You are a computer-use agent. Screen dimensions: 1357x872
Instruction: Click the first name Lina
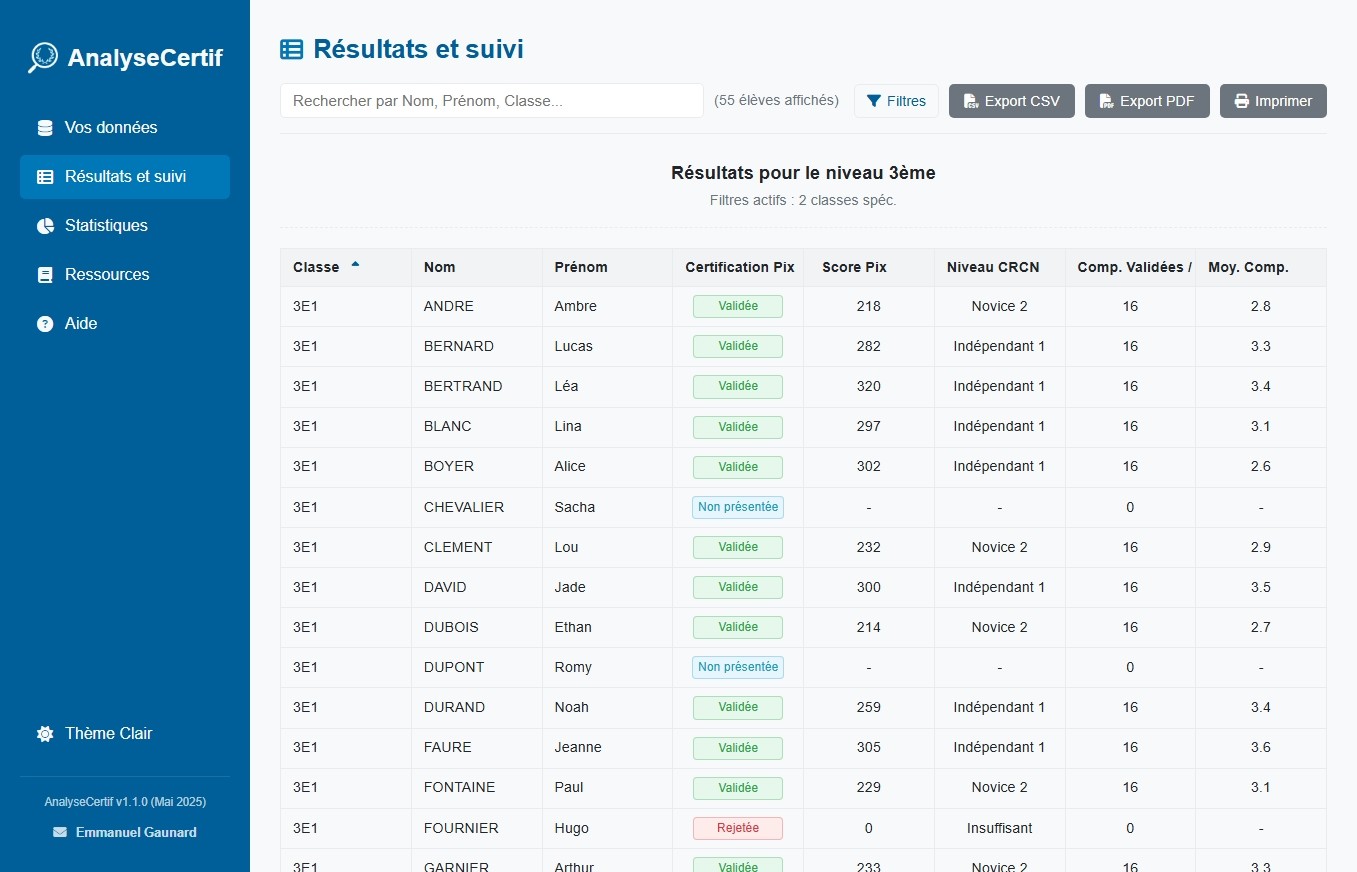point(568,427)
